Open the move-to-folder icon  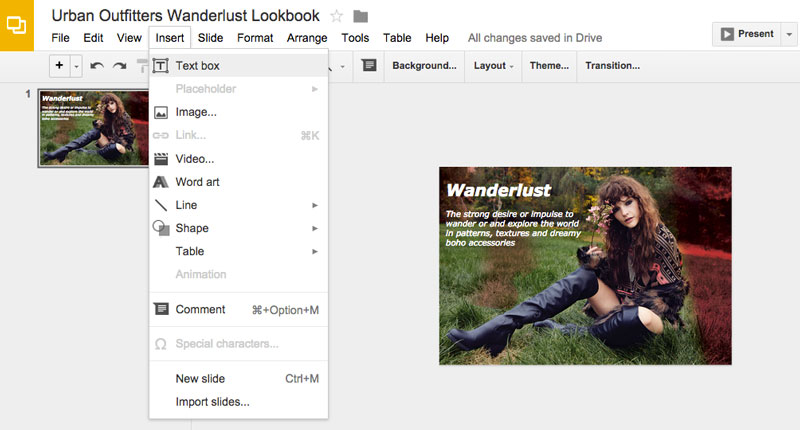[361, 16]
